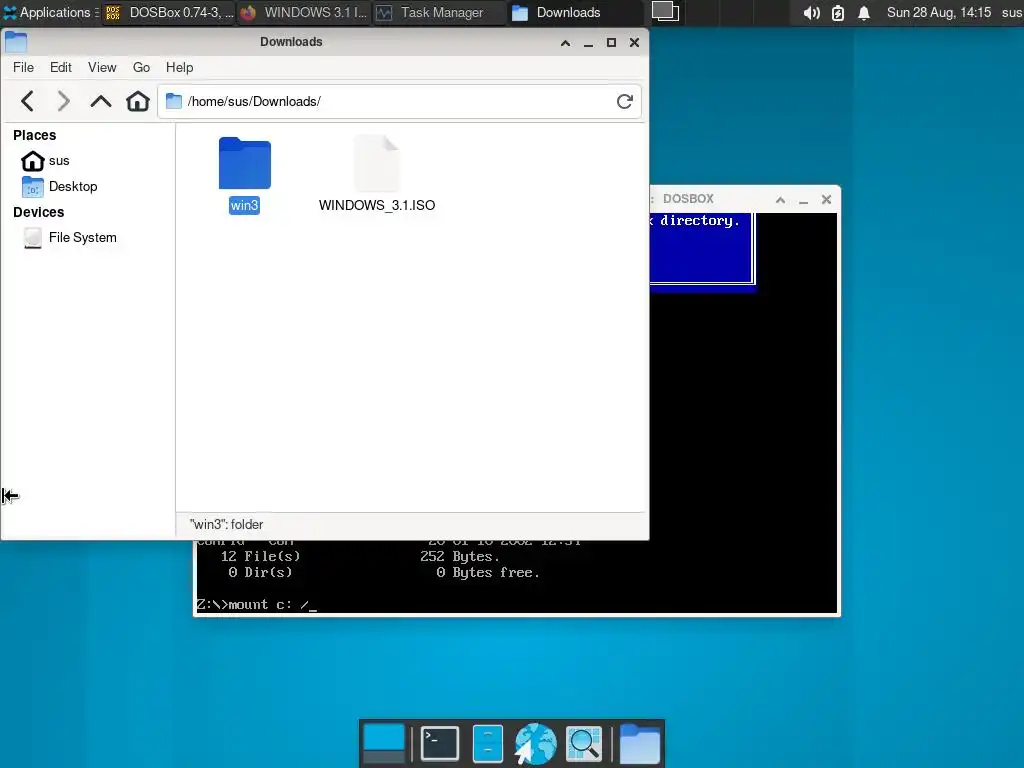Launch file manager cabinet icon in dock
Image resolution: width=1024 pixels, height=768 pixels.
coord(487,743)
